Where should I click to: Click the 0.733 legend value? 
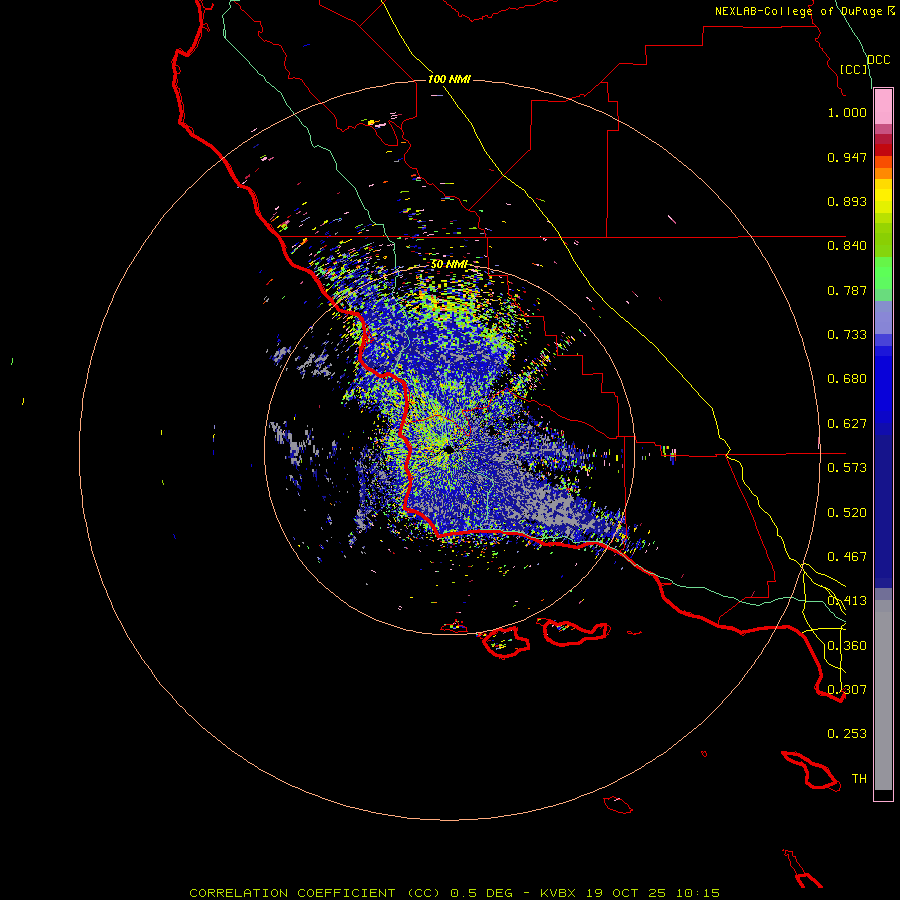[x=847, y=335]
